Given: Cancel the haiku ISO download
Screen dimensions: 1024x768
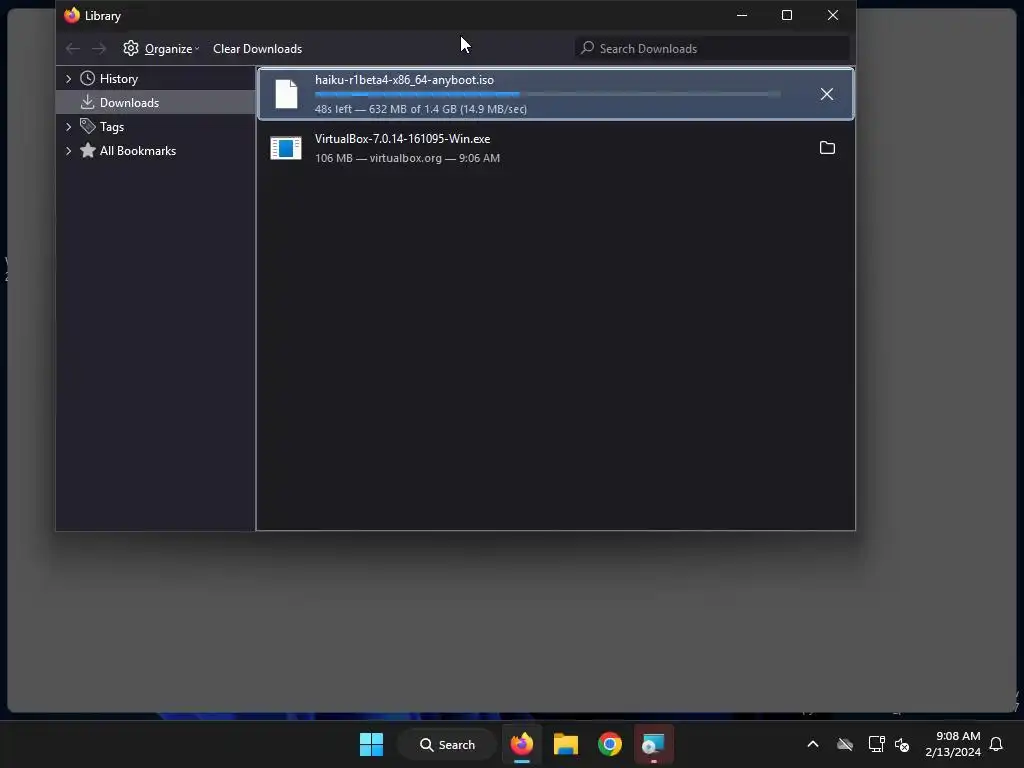Looking at the screenshot, I should [827, 94].
